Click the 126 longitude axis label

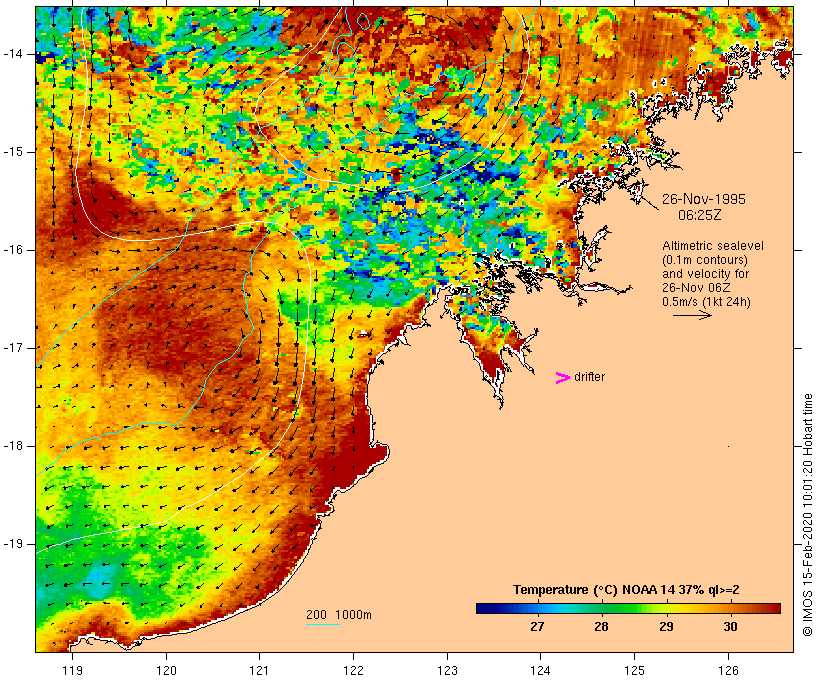tap(728, 670)
